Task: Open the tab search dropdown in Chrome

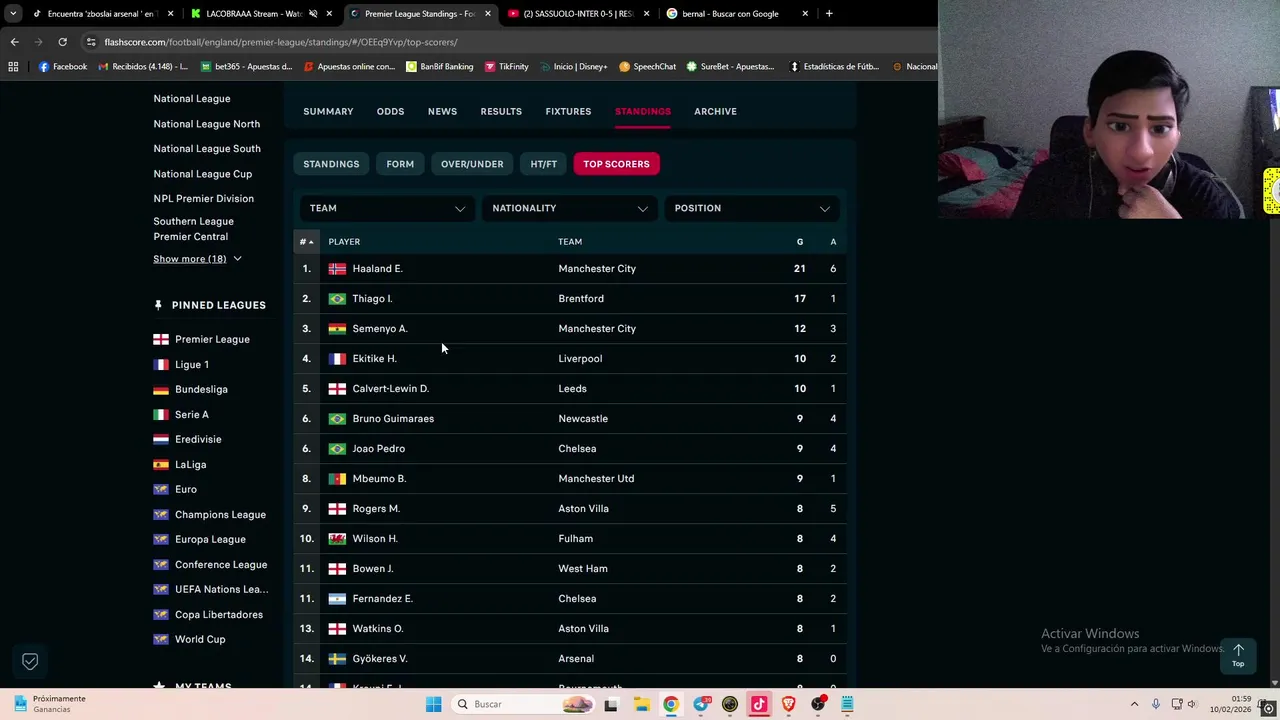Action: [x=13, y=14]
